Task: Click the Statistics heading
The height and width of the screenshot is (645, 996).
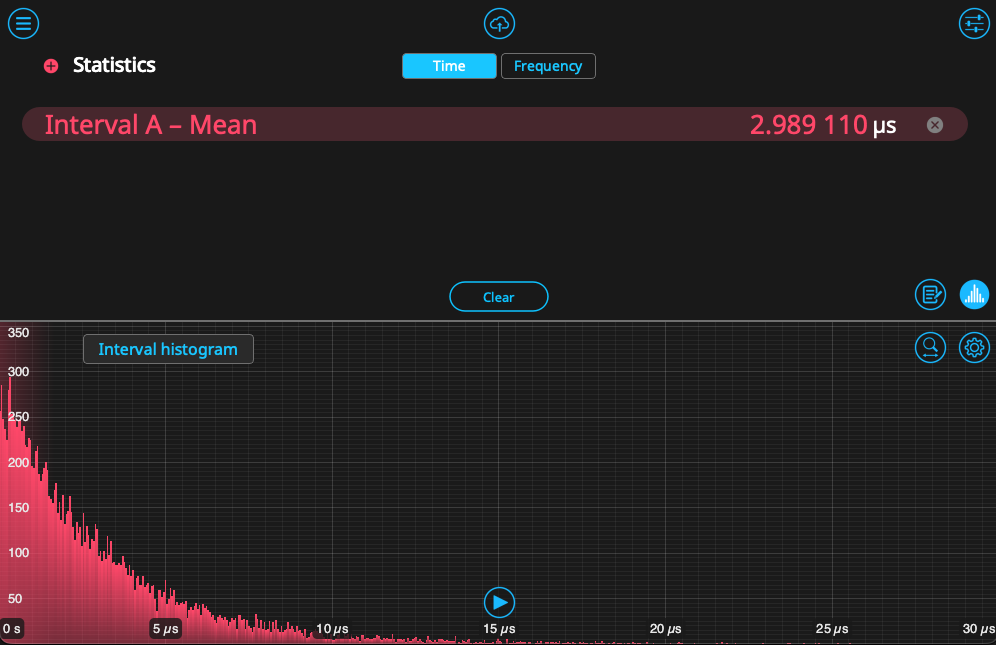Action: coord(114,66)
